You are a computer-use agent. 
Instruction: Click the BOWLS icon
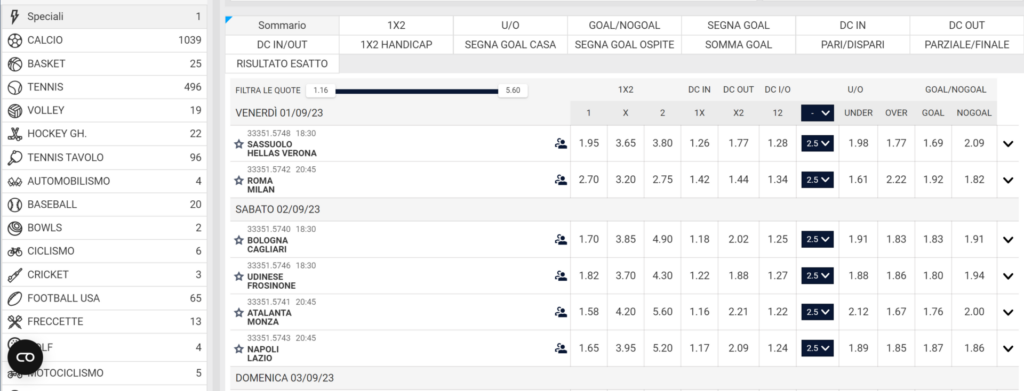pyautogui.click(x=14, y=228)
